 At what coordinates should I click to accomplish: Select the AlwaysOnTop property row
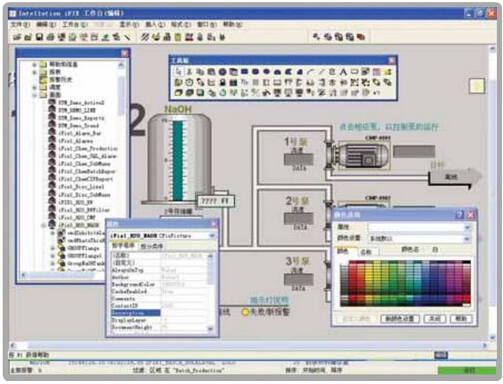(159, 270)
